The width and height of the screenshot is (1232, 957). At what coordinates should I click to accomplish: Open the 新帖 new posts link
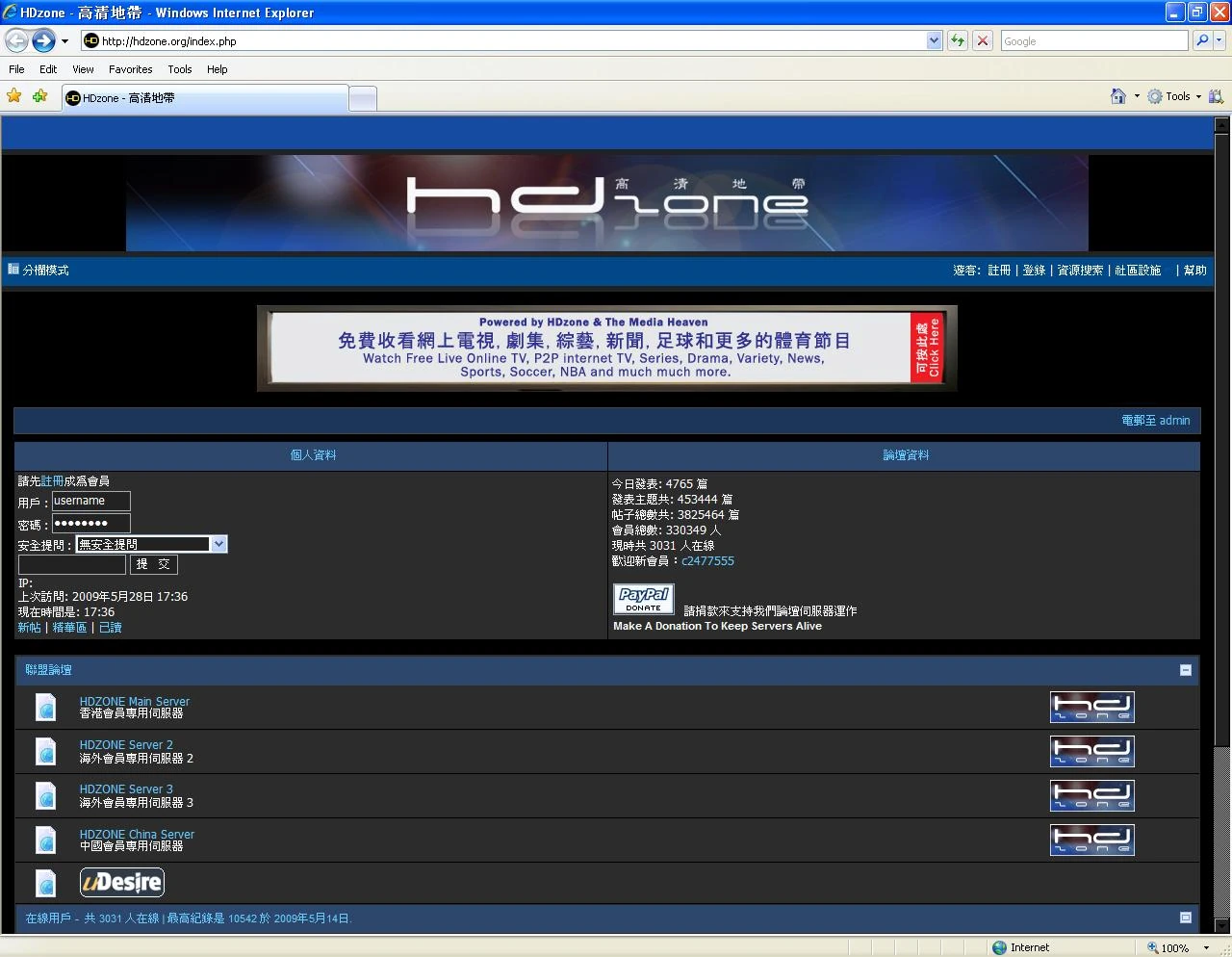pos(29,628)
